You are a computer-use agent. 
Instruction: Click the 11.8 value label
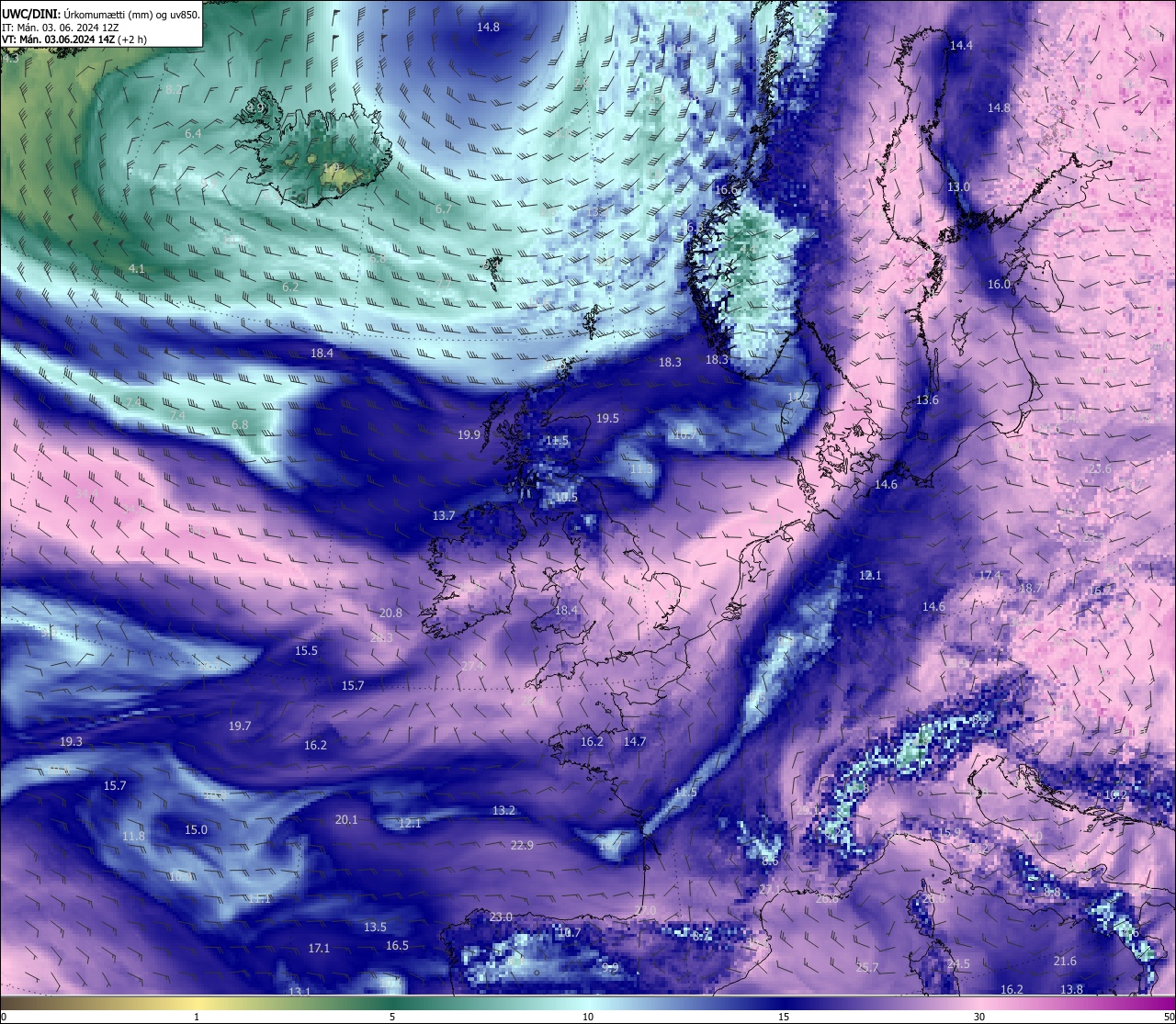133,836
